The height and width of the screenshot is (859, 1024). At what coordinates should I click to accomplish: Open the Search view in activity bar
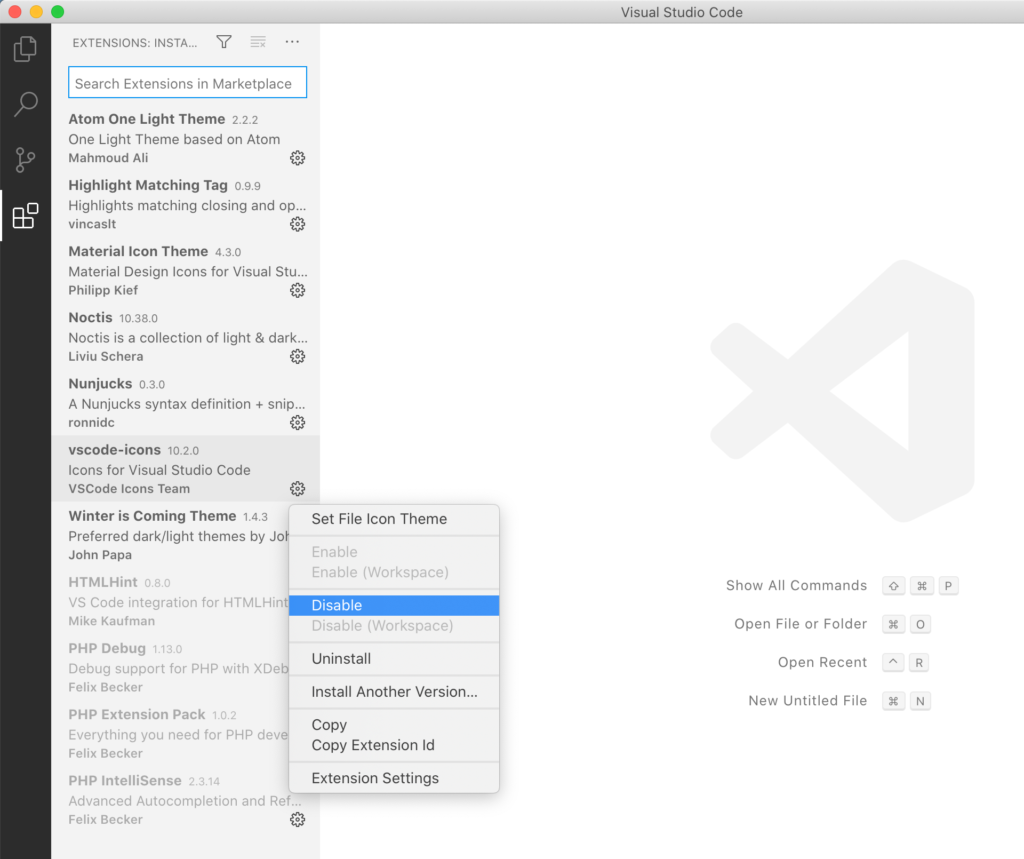point(25,104)
